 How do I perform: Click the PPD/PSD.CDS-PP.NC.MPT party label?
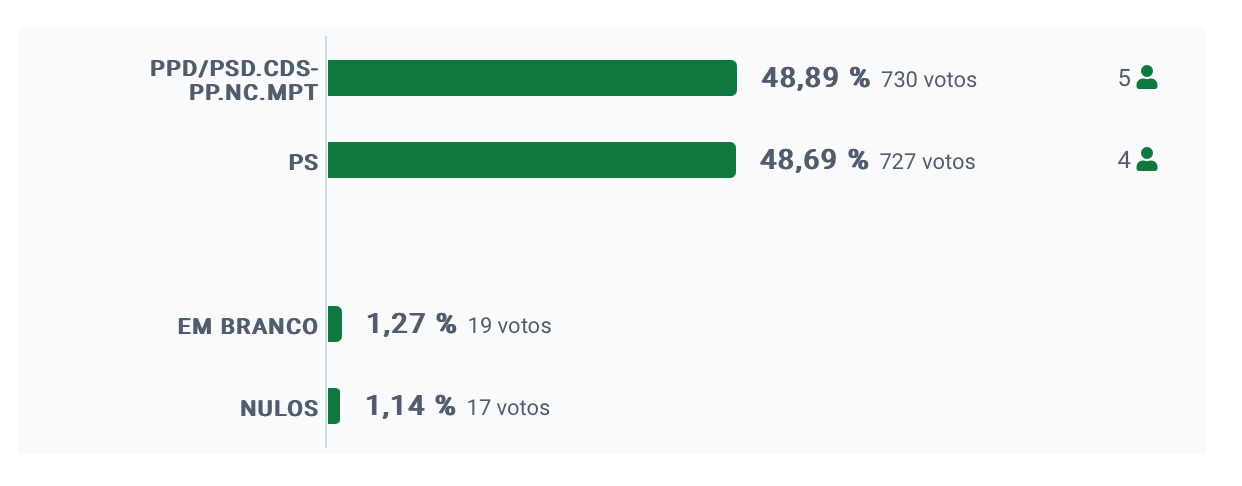pos(234,79)
